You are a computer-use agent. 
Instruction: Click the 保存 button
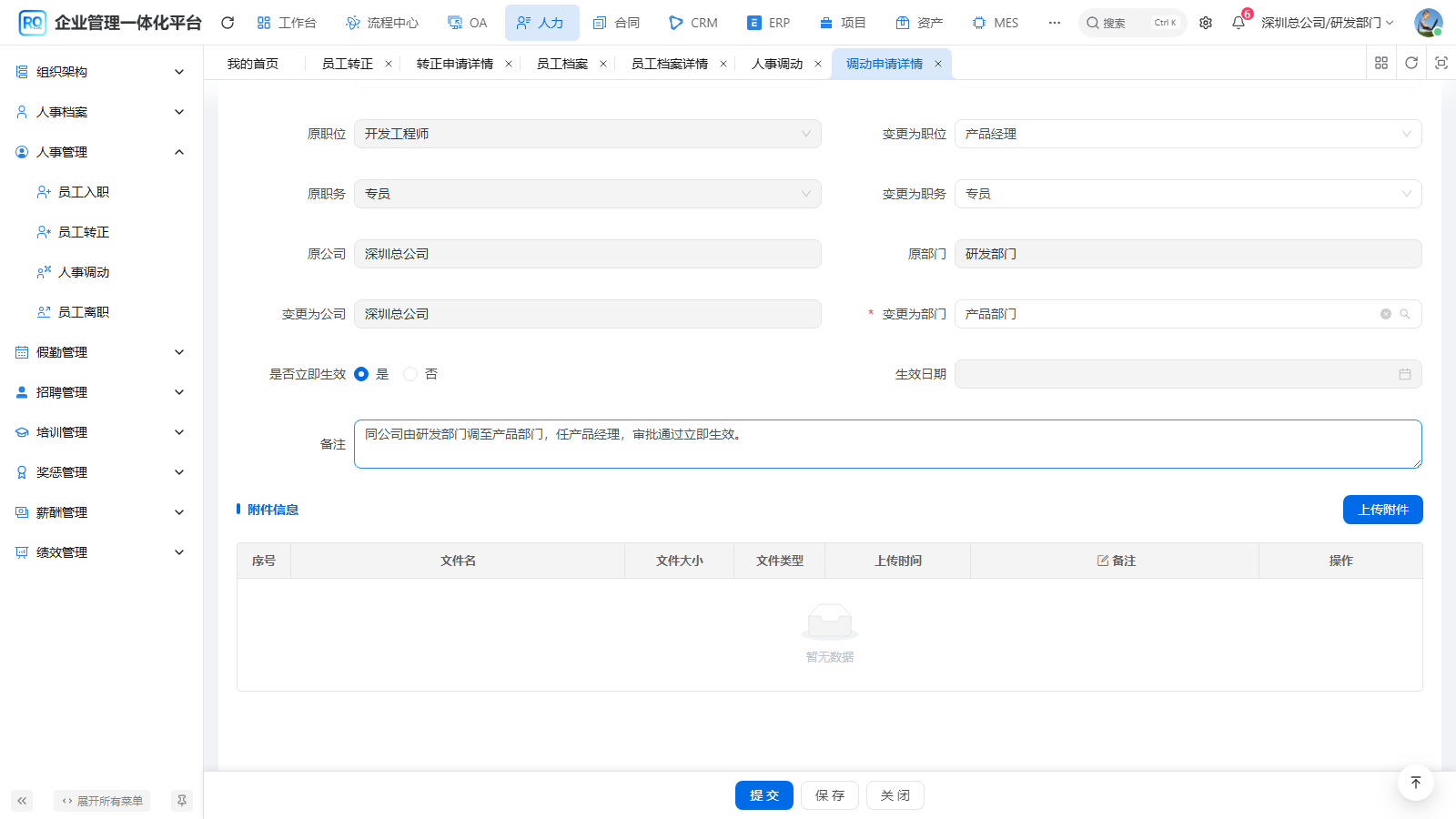coord(830,795)
